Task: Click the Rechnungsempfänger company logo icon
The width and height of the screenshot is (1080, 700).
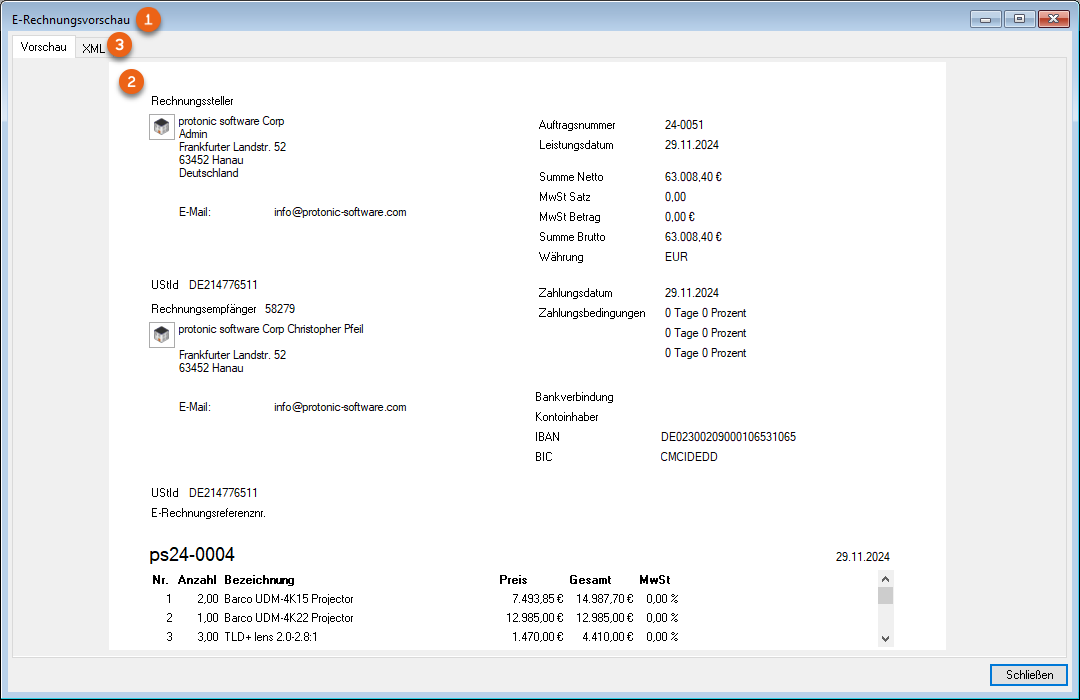Action: 162,335
